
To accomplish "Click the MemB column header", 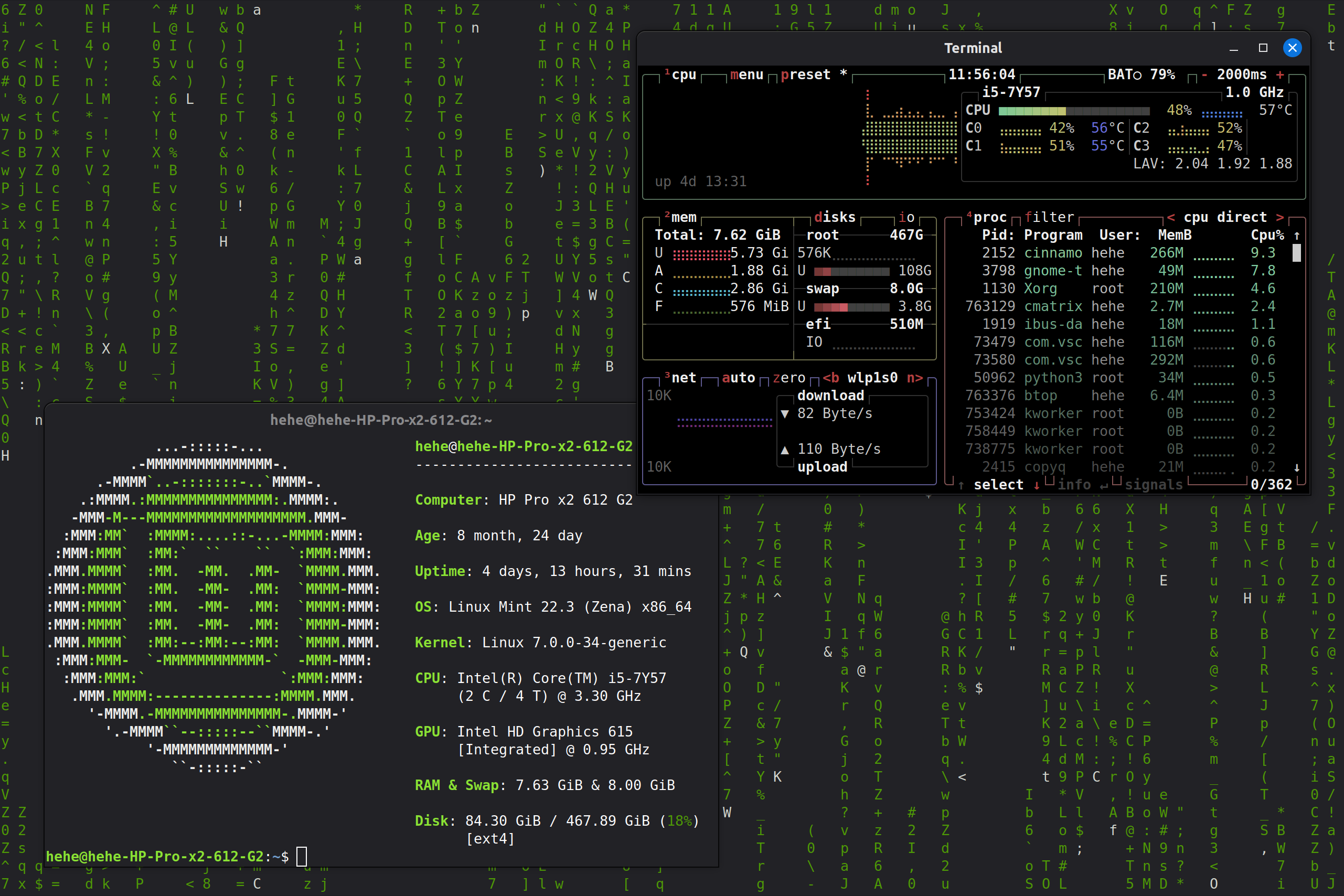I will point(1174,235).
